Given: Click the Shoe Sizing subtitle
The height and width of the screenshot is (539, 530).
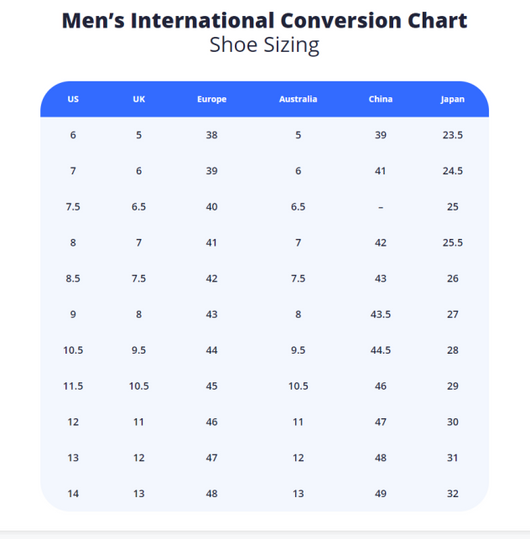Looking at the screenshot, I should tap(264, 45).
